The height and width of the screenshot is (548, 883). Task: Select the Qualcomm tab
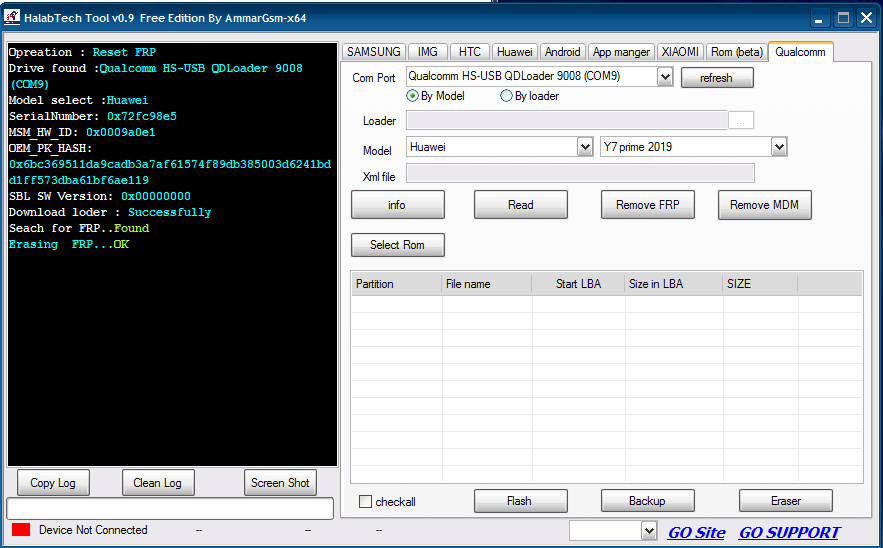[x=800, y=52]
